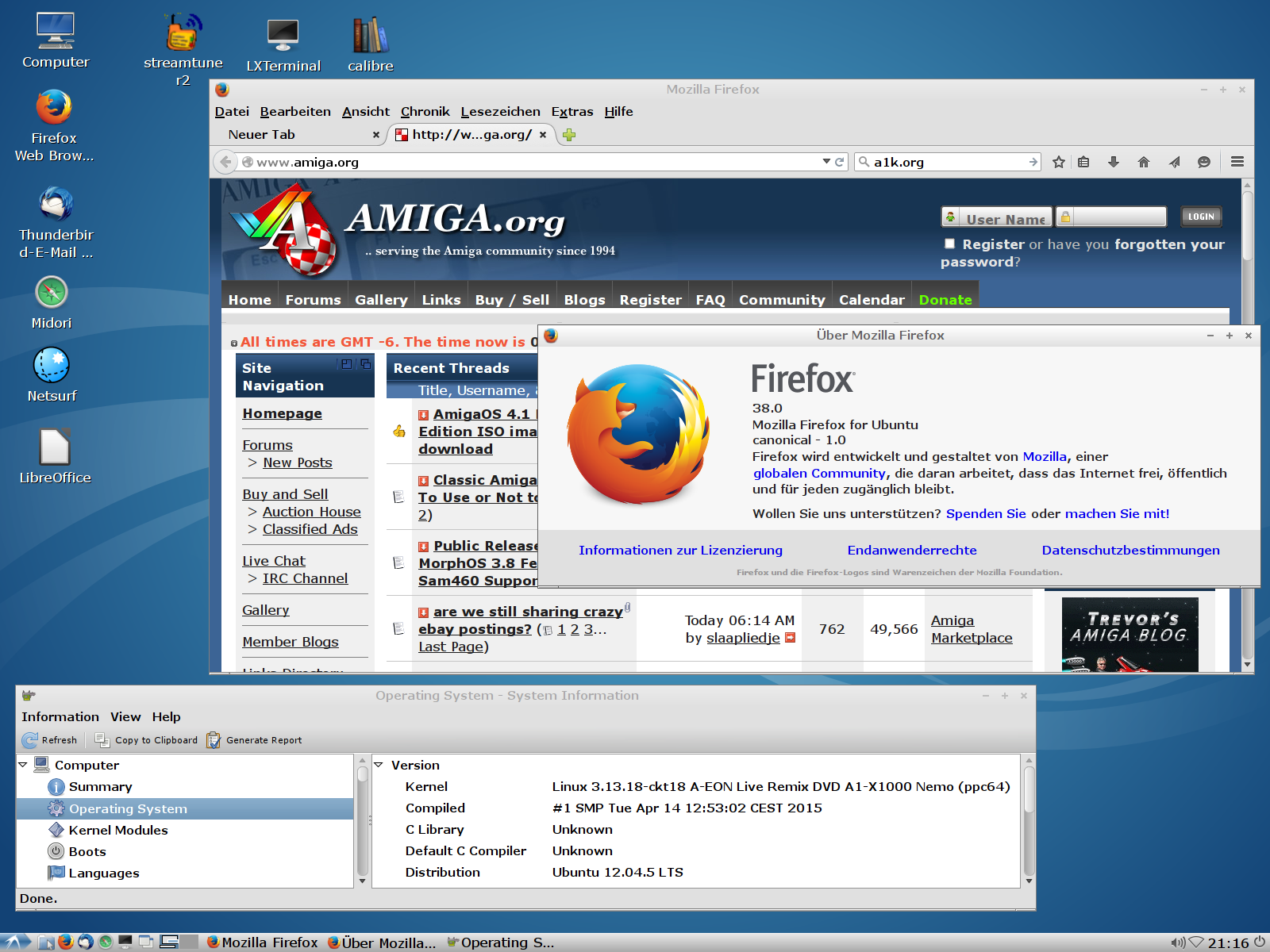
Task: Open Informationen zur Lizenzierung link
Action: coord(680,551)
